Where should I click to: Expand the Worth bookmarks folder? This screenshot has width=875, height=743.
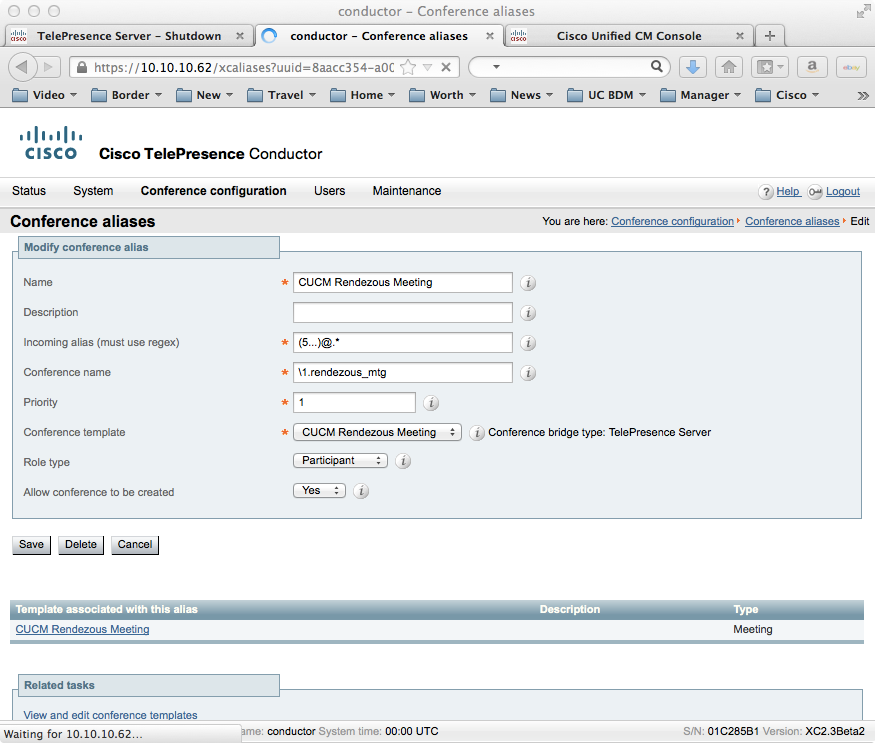[x=443, y=95]
